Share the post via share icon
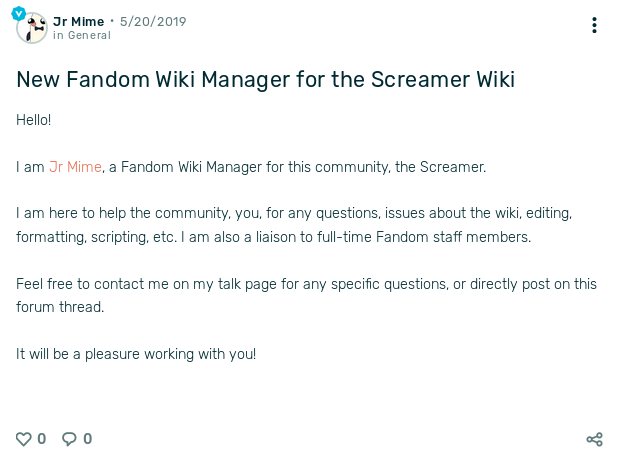This screenshot has height=459, width=617. point(594,439)
